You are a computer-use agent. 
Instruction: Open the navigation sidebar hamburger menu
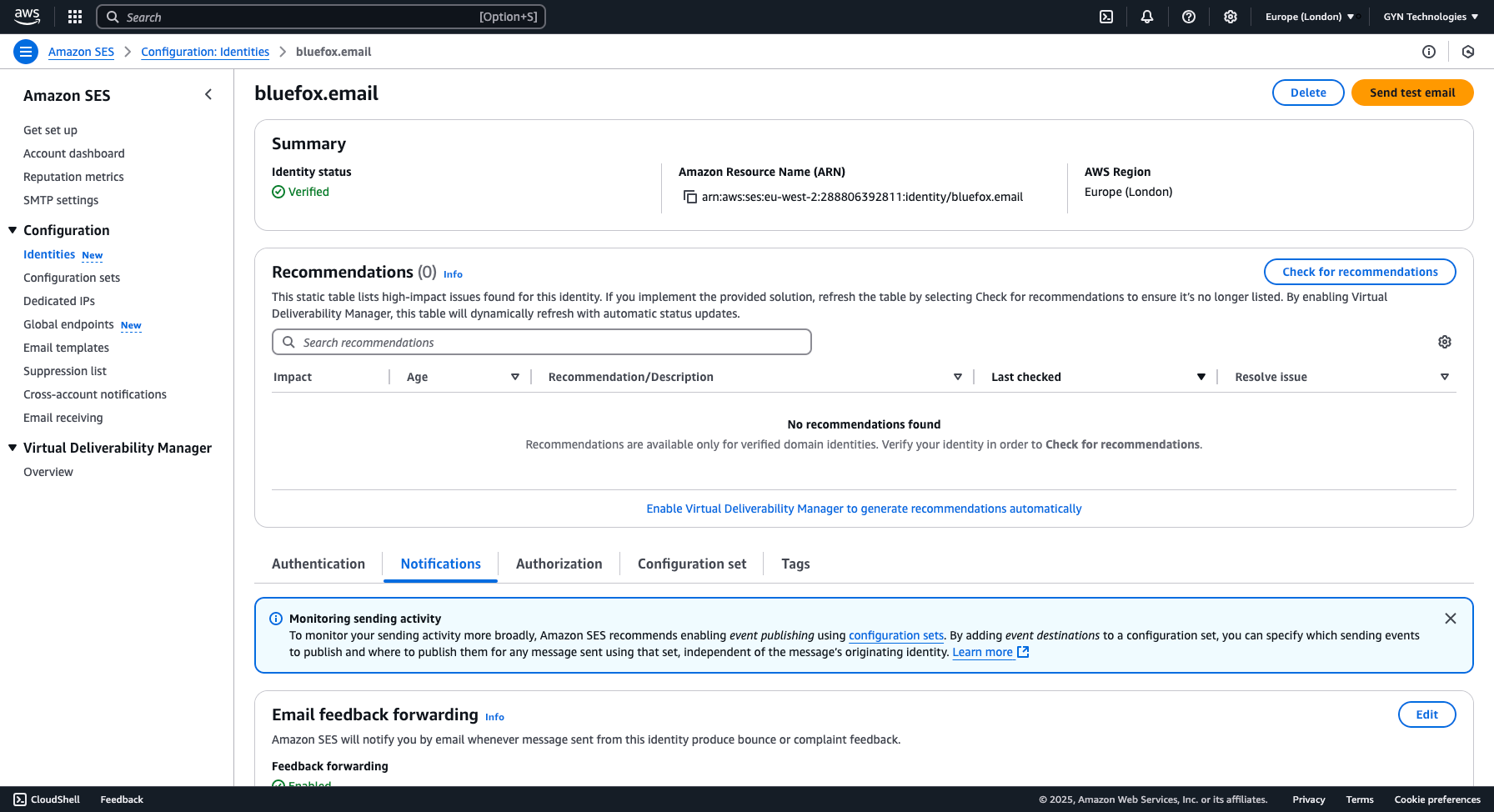26,52
